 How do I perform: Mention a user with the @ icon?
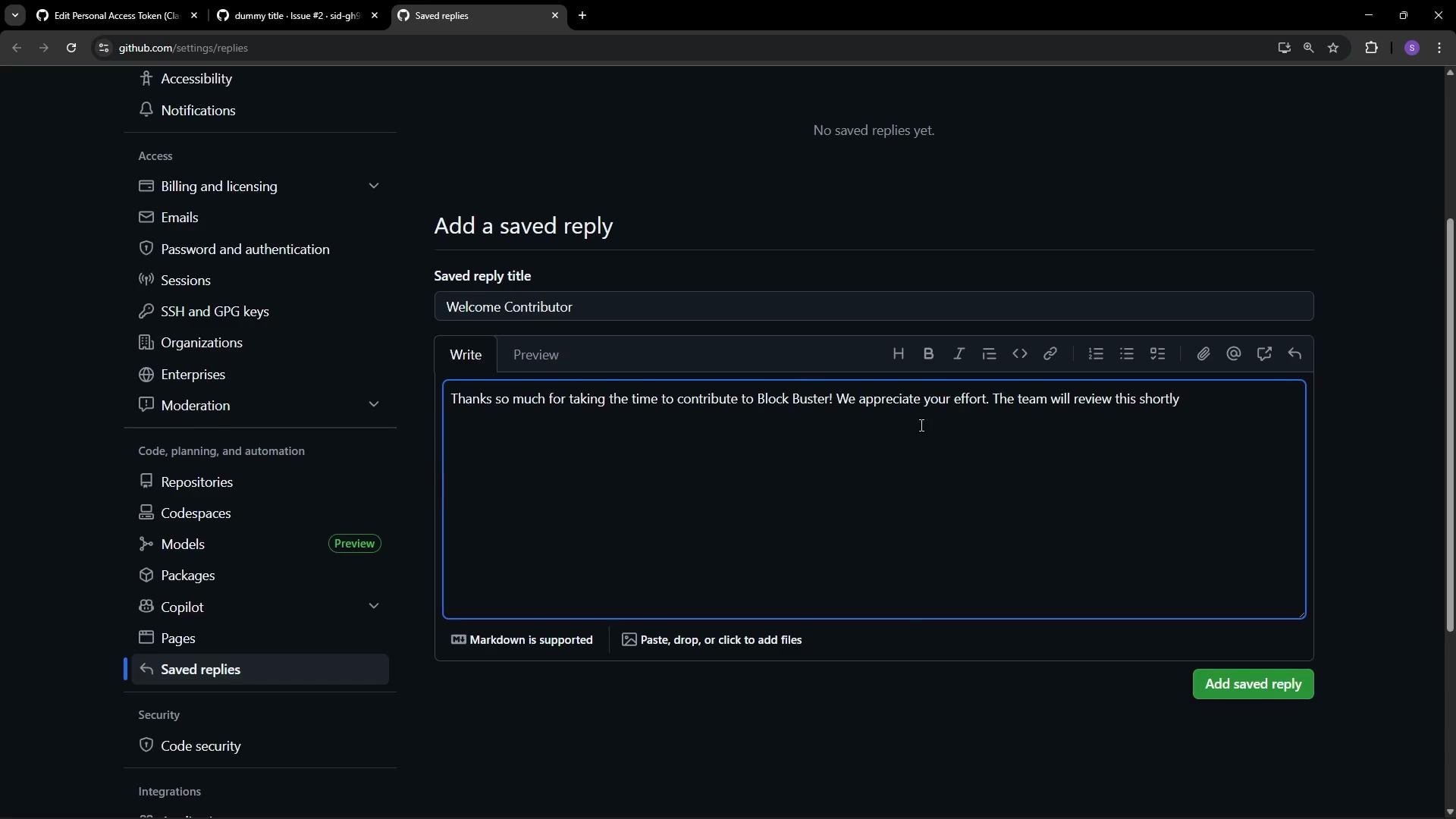pos(1234,354)
